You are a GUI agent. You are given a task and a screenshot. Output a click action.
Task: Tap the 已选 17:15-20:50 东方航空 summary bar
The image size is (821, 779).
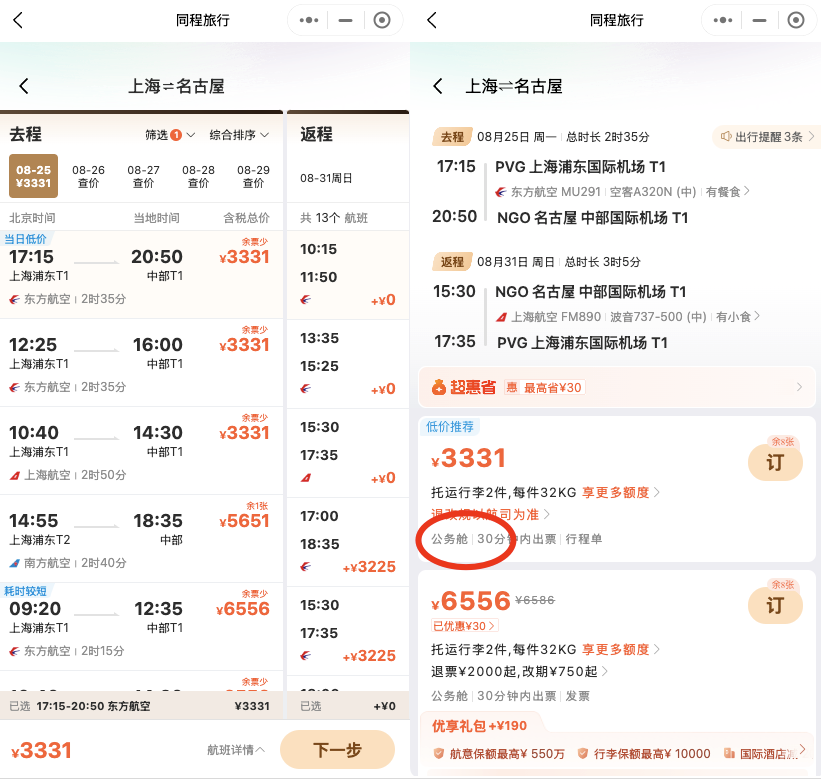(x=141, y=706)
